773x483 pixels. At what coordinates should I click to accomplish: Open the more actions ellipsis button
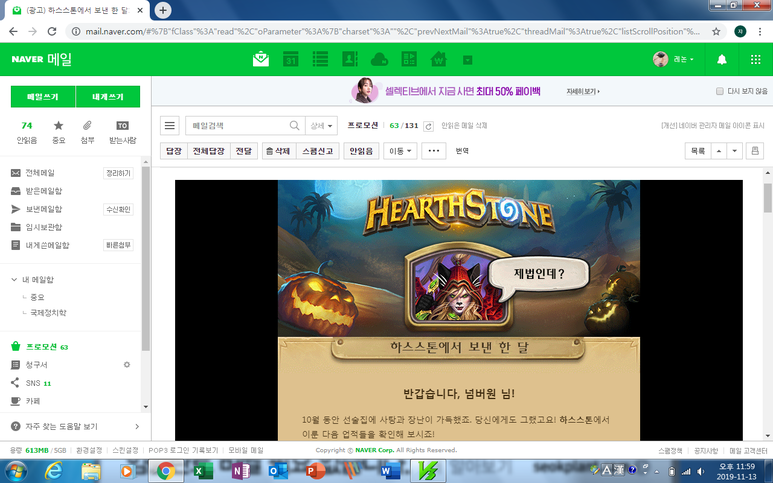[x=434, y=151]
